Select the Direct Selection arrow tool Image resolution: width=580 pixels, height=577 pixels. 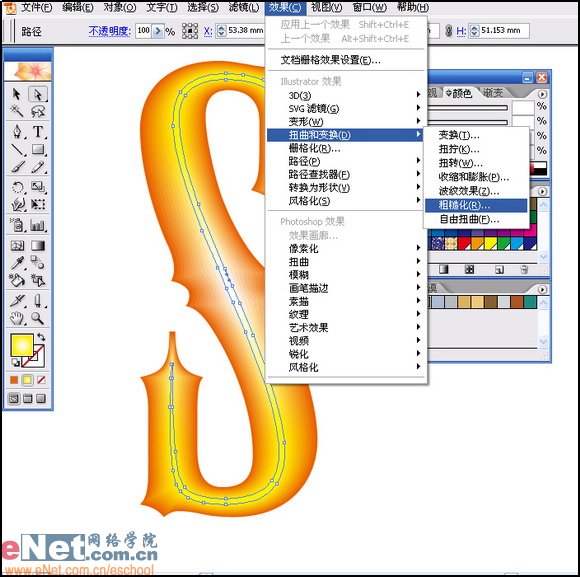tap(38, 94)
